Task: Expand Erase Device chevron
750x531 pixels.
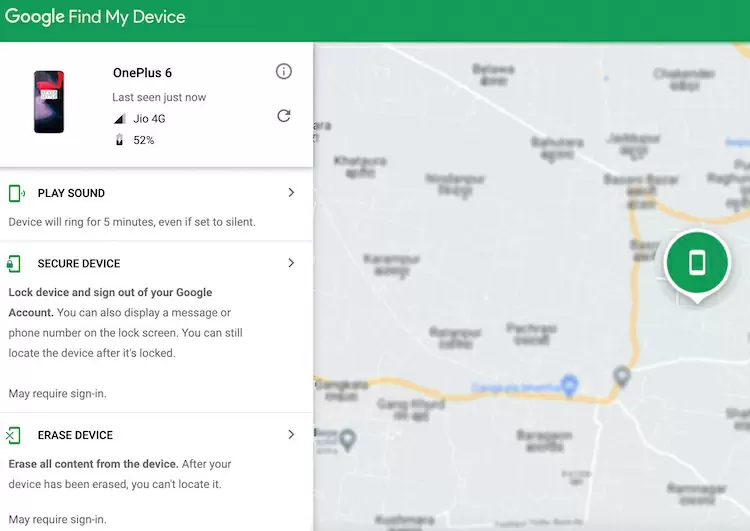Action: coord(291,434)
